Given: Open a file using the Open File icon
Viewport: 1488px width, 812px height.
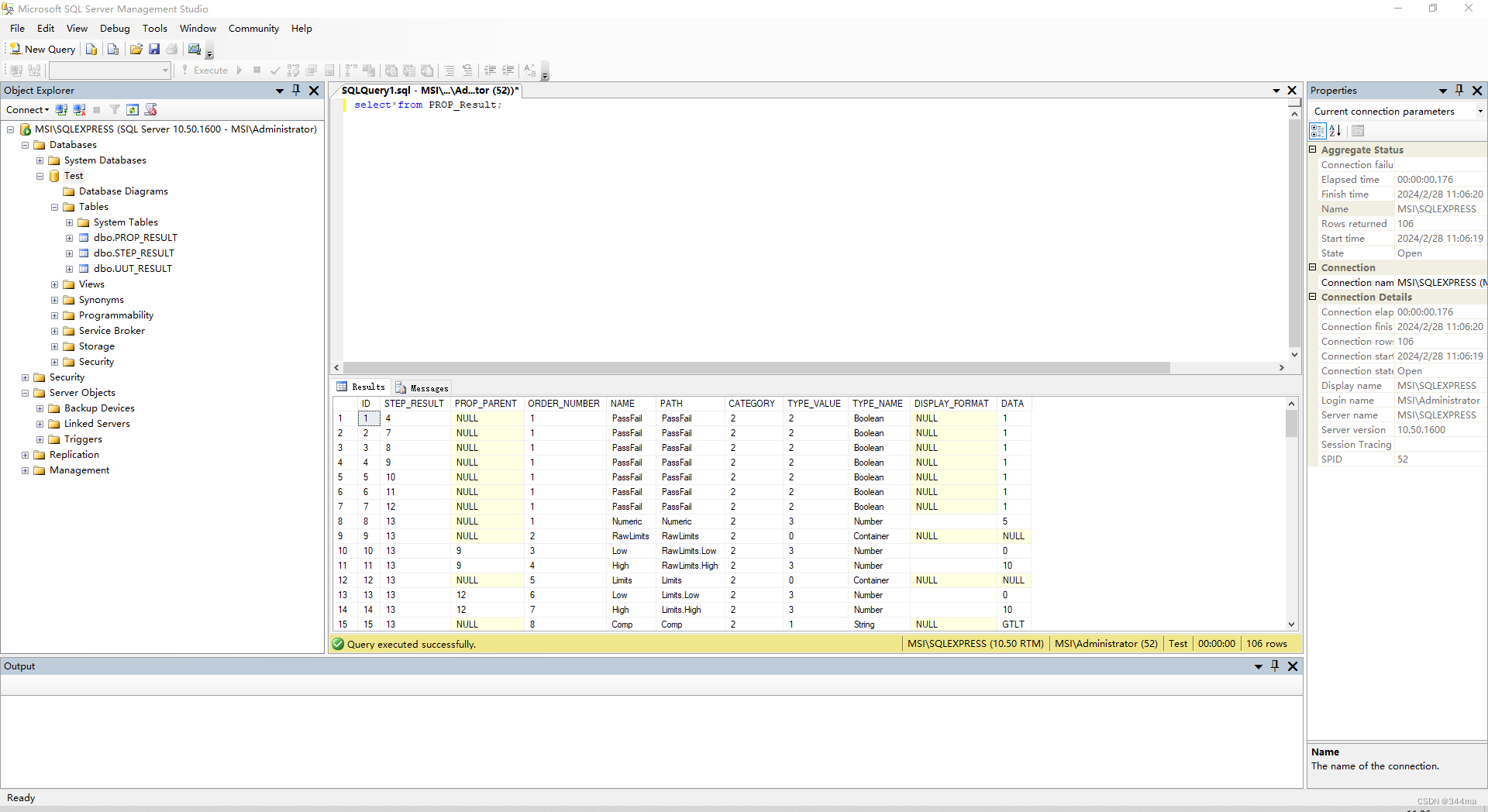Looking at the screenshot, I should [136, 49].
